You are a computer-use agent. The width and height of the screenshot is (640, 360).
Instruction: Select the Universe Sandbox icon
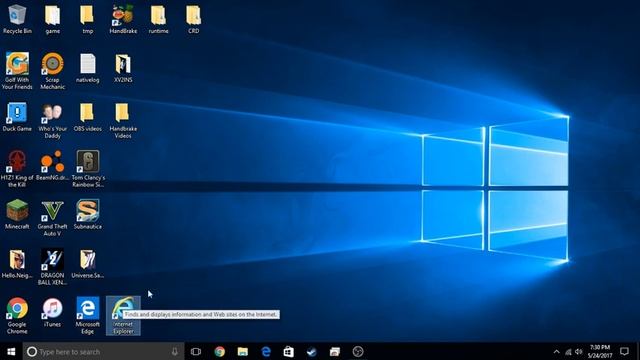87,264
